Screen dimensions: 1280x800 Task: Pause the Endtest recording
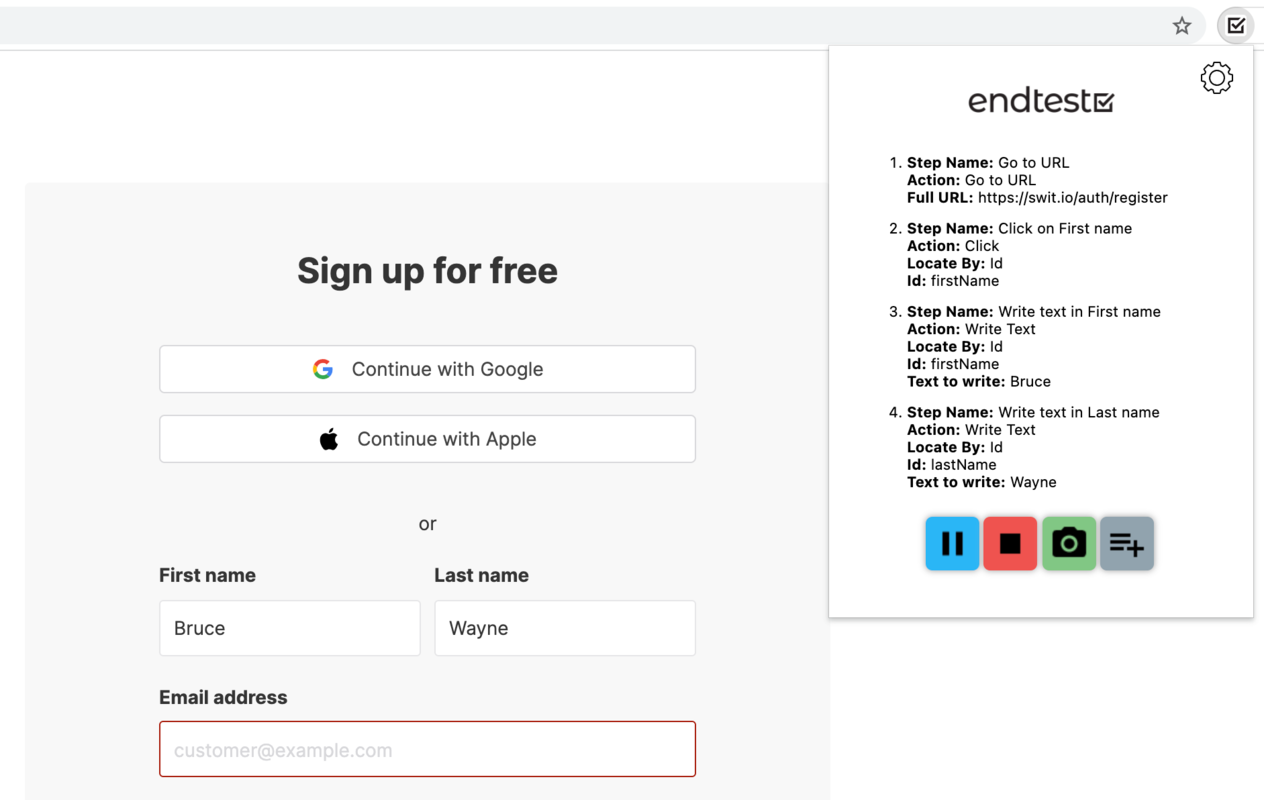point(951,543)
